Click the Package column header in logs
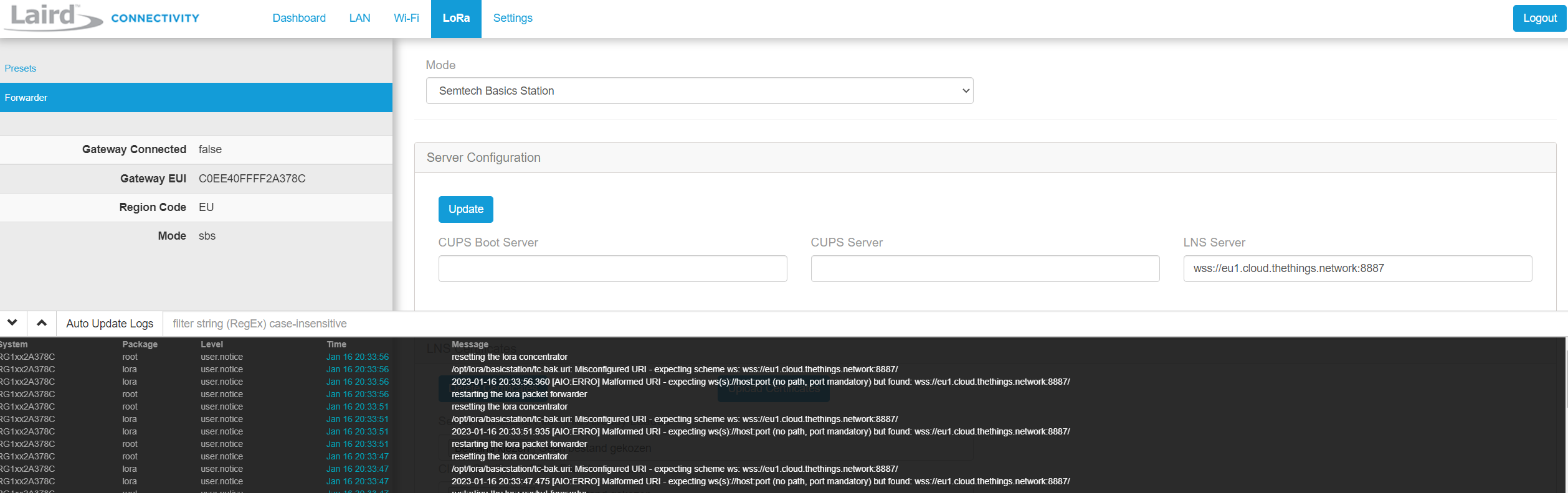 140,344
